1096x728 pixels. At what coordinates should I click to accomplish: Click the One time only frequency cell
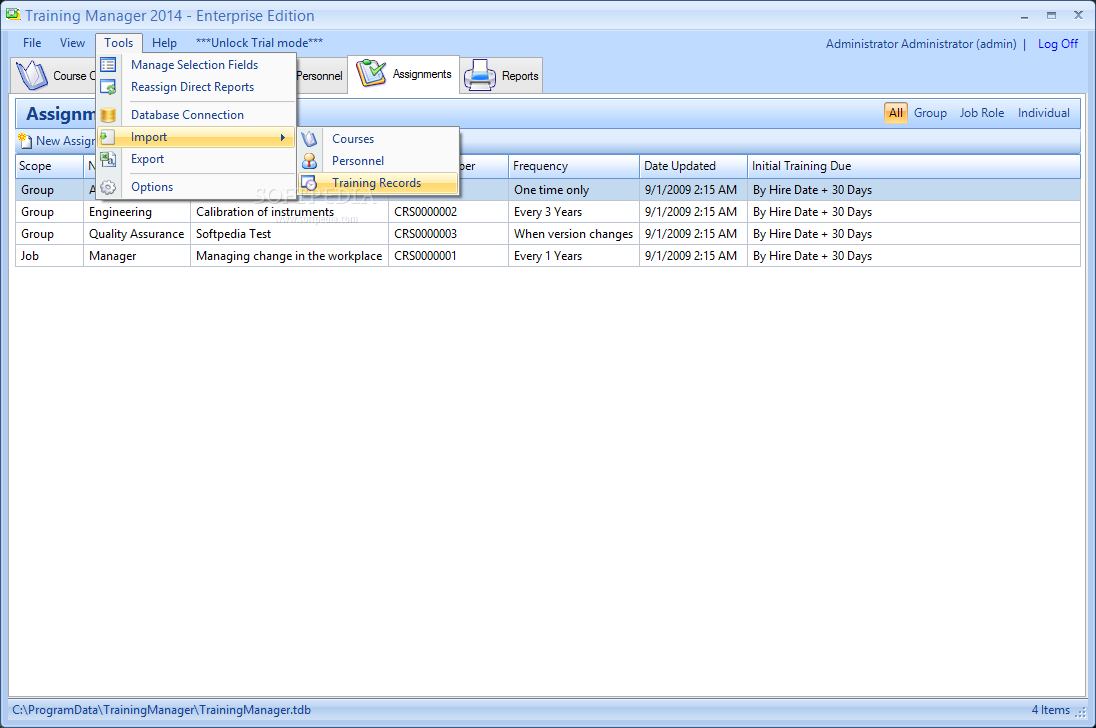tap(573, 190)
